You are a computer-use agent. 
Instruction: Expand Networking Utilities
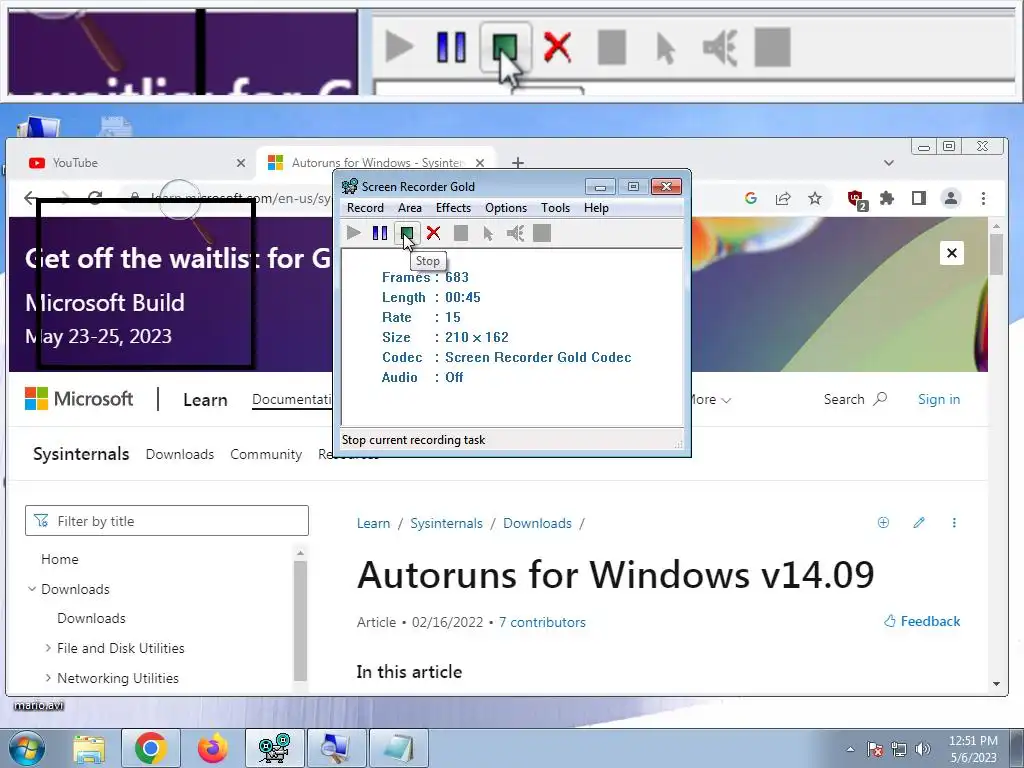[48, 678]
